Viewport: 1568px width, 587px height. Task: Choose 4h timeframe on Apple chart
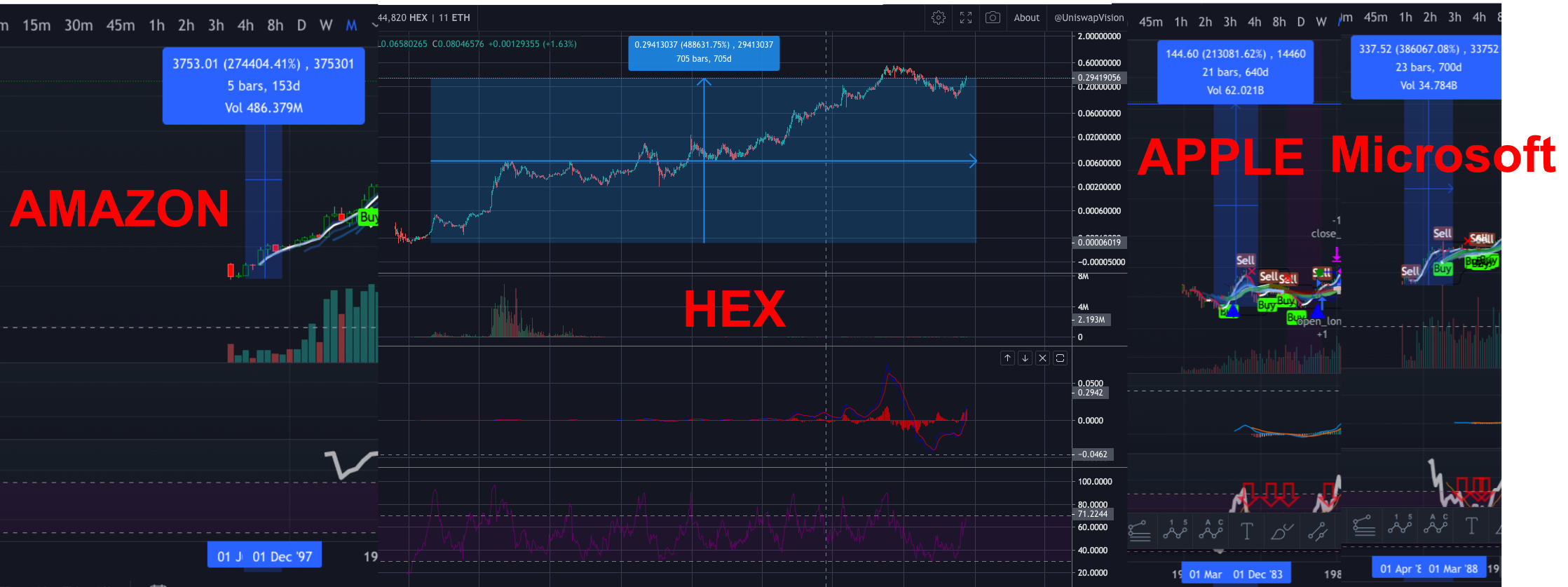[x=1255, y=22]
